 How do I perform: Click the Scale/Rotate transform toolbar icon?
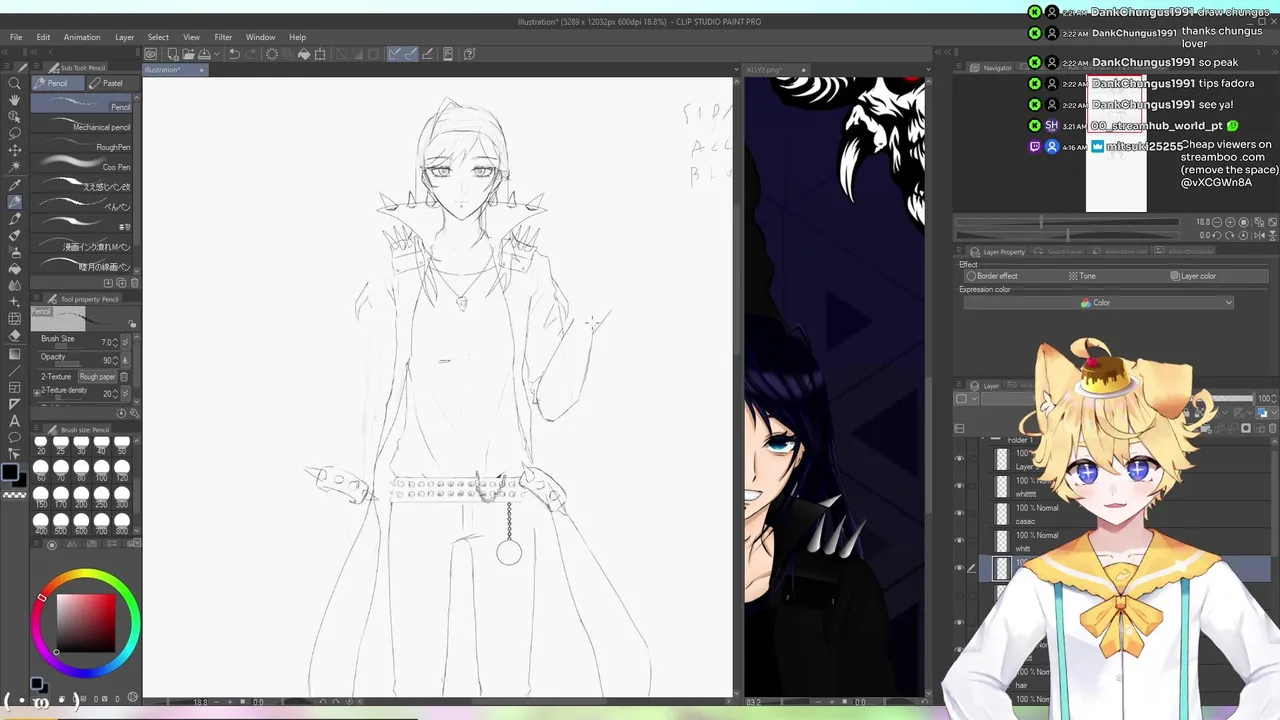(x=320, y=54)
